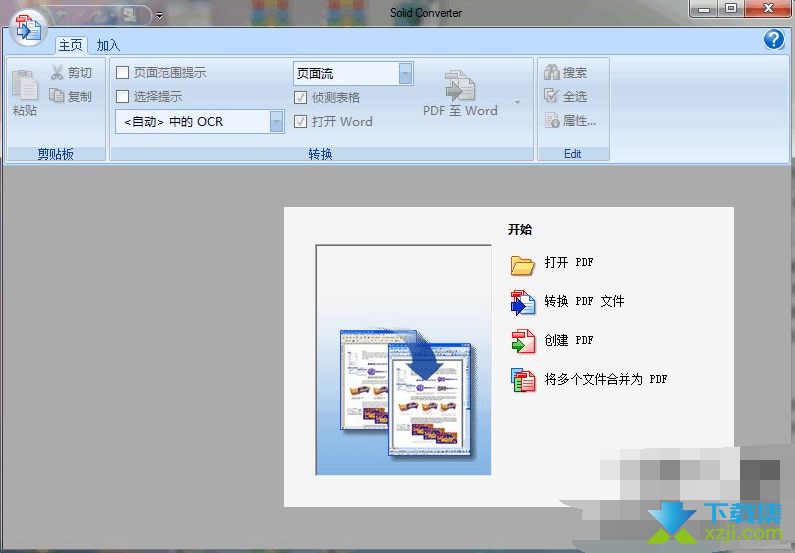
Task: Click the 创建 PDF link
Action: [569, 340]
